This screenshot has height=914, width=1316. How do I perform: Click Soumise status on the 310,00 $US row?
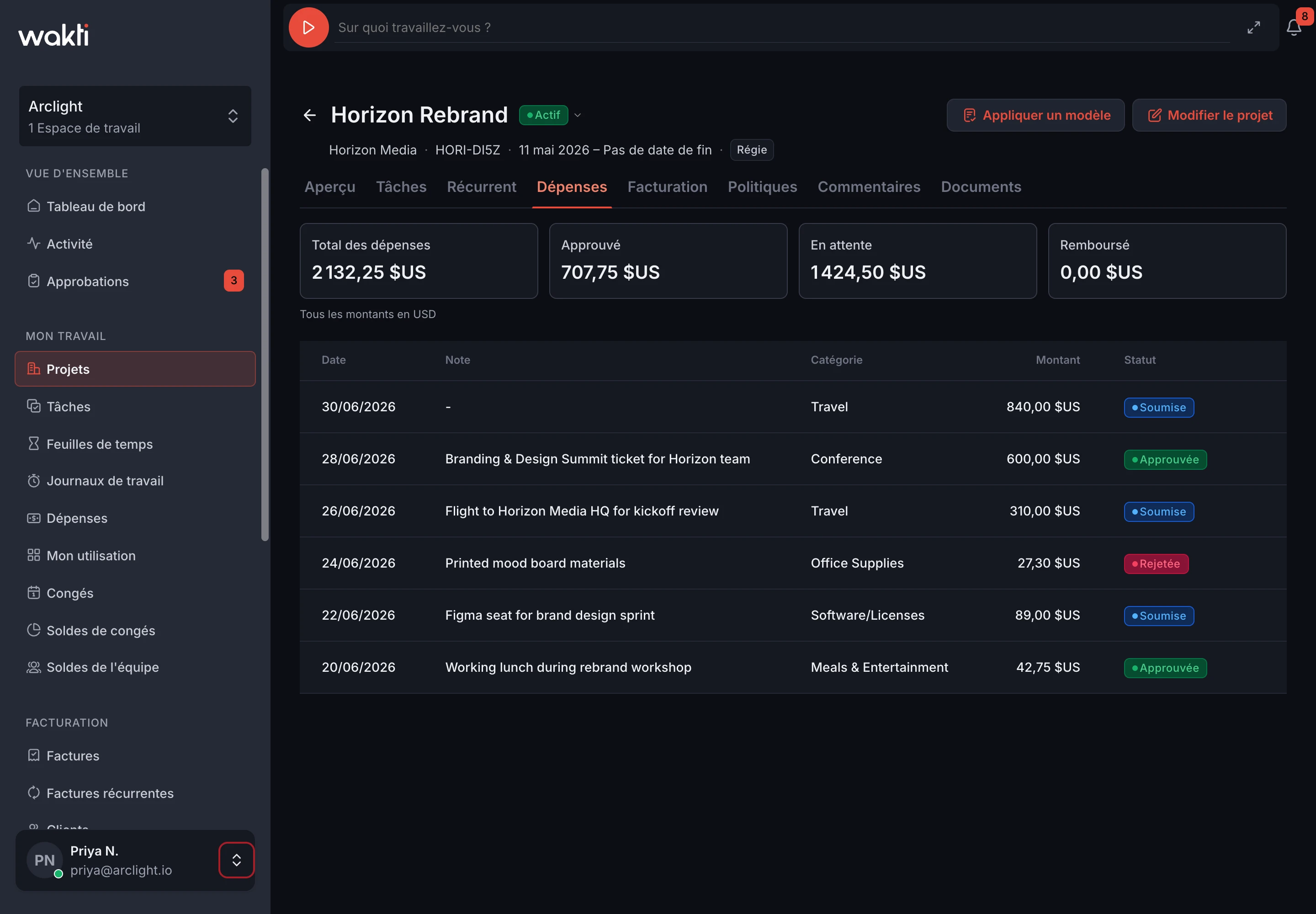[x=1158, y=511]
